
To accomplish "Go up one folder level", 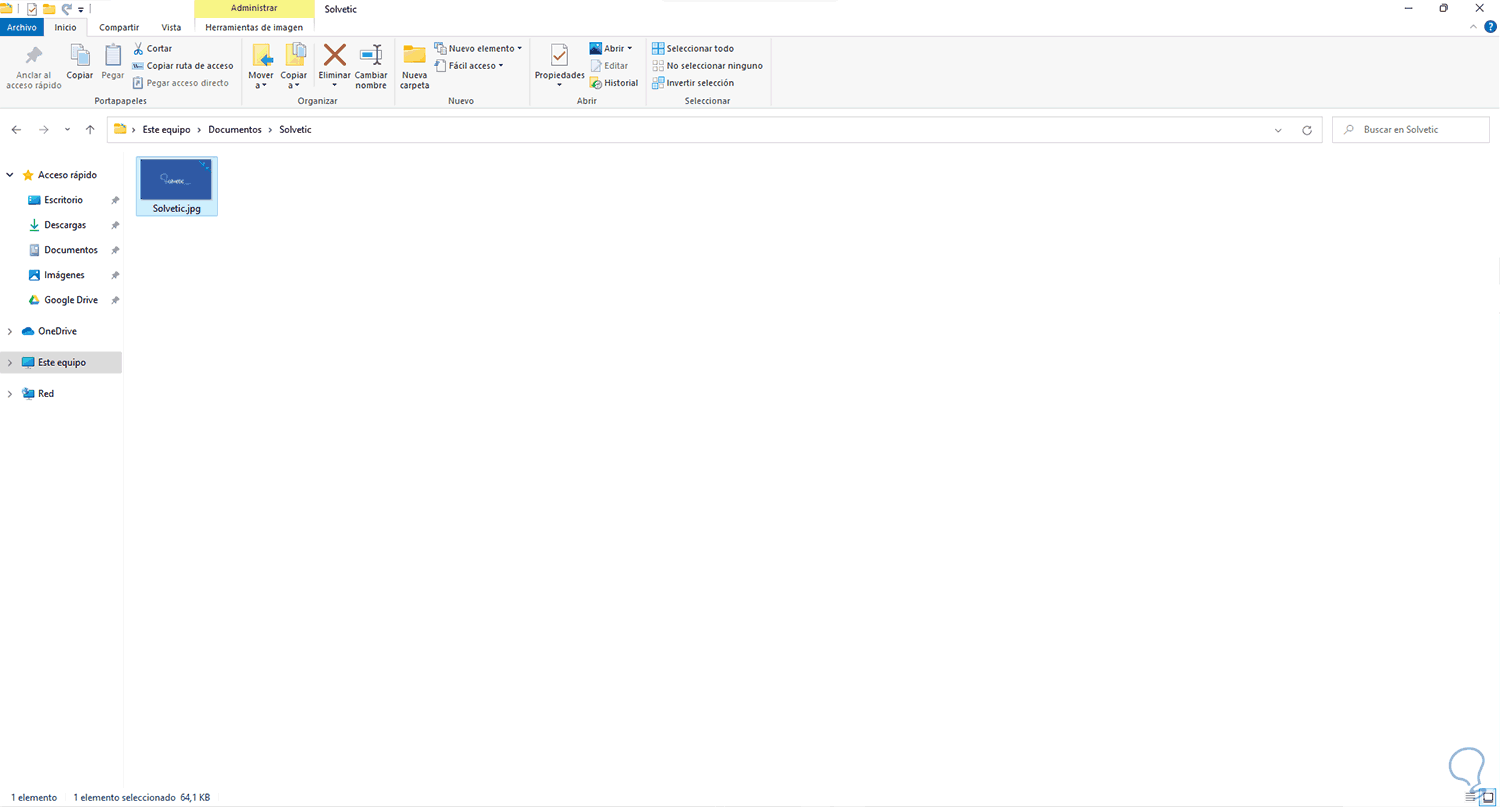I will click(90, 130).
